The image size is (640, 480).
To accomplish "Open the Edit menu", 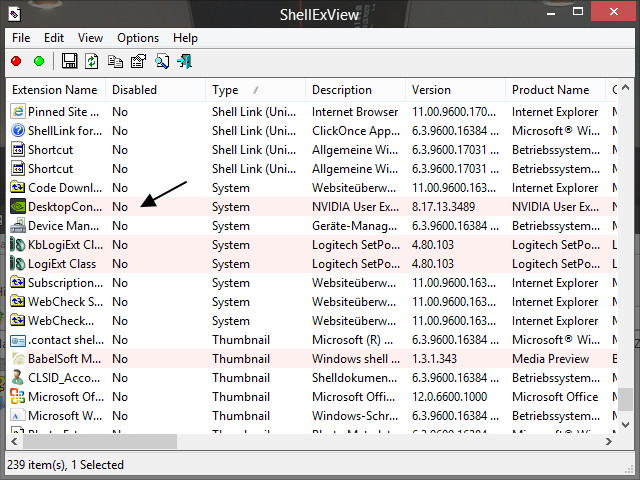I will pyautogui.click(x=54, y=38).
